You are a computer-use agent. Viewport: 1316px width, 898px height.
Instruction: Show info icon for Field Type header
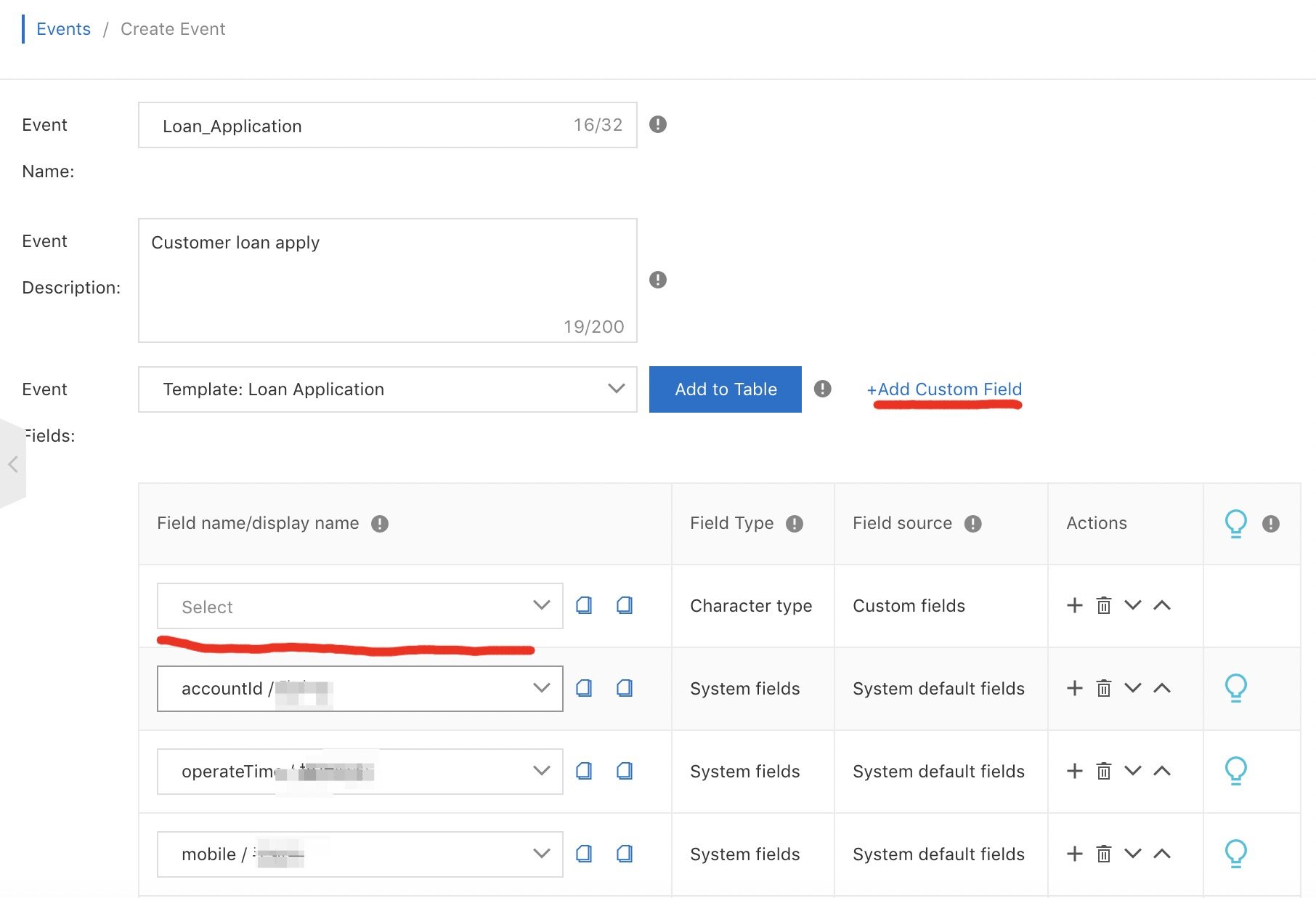(795, 524)
